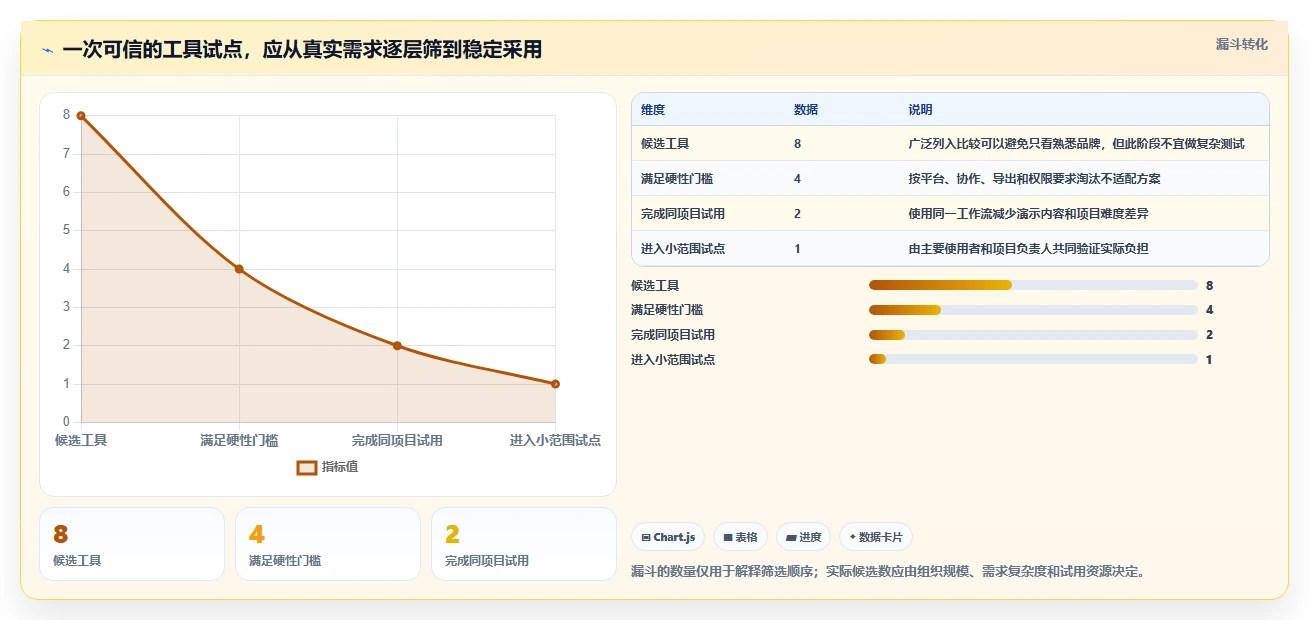Click the table description starting 广泛列入比较

pyautogui.click(x=1076, y=144)
